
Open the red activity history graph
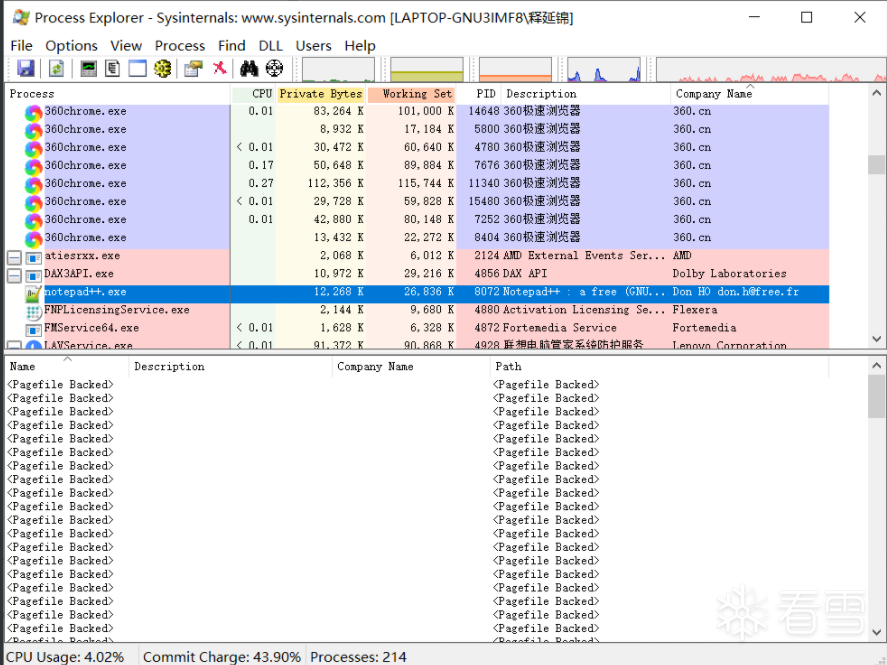[x=771, y=70]
